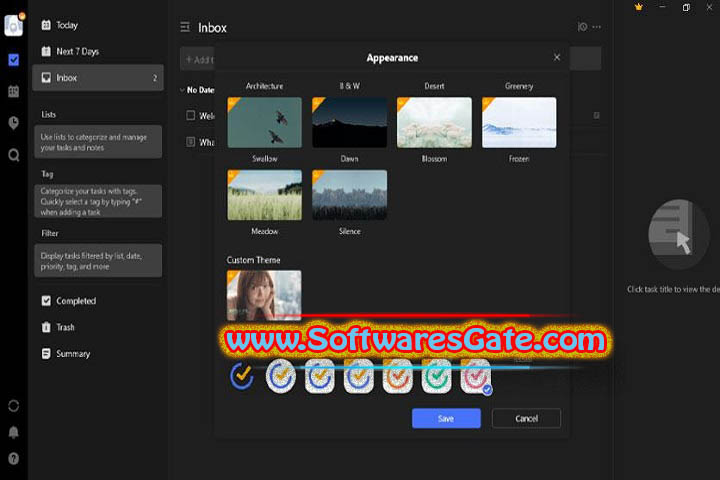Select the Custom Theme photo thumbnail
Image resolution: width=720 pixels, height=480 pixels.
(264, 295)
